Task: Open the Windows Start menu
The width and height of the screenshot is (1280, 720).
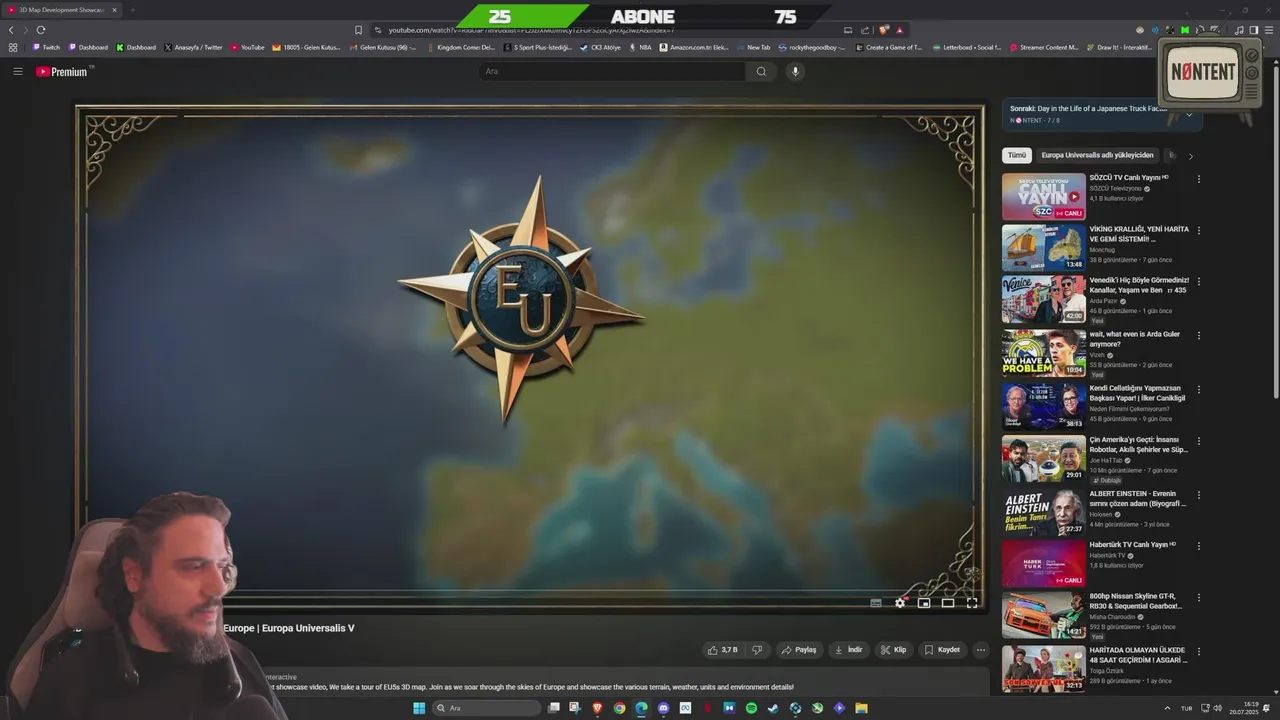Action: 419,708
